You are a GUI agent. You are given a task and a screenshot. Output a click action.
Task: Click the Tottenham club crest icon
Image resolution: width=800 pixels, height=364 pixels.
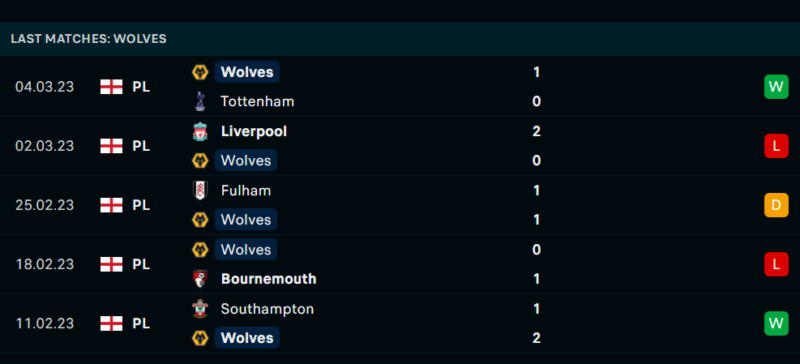(x=200, y=101)
